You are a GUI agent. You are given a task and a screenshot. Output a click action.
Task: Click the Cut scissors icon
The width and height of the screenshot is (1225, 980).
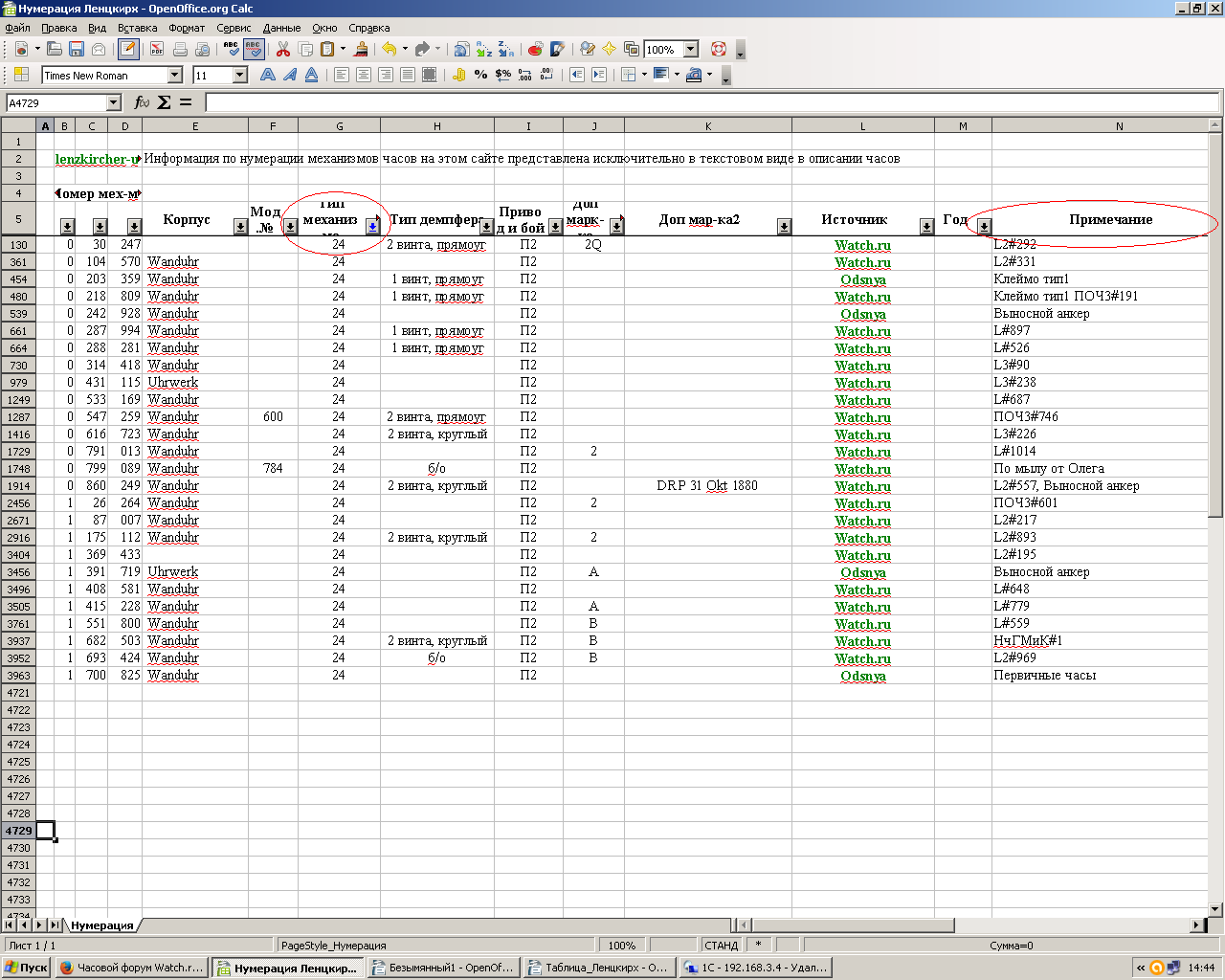pos(283,49)
